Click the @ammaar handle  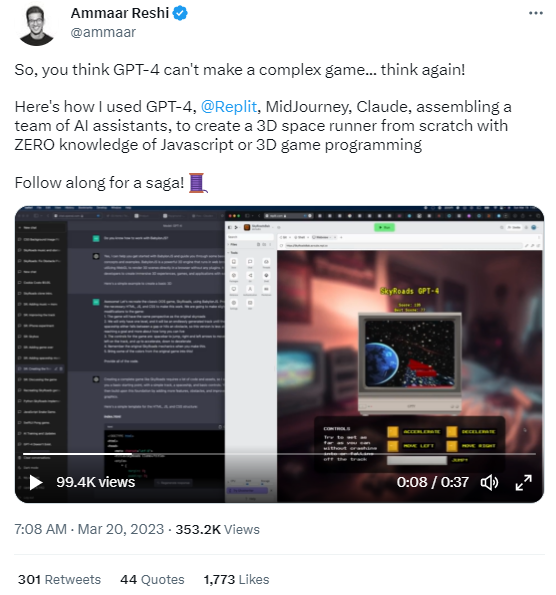tap(103, 32)
